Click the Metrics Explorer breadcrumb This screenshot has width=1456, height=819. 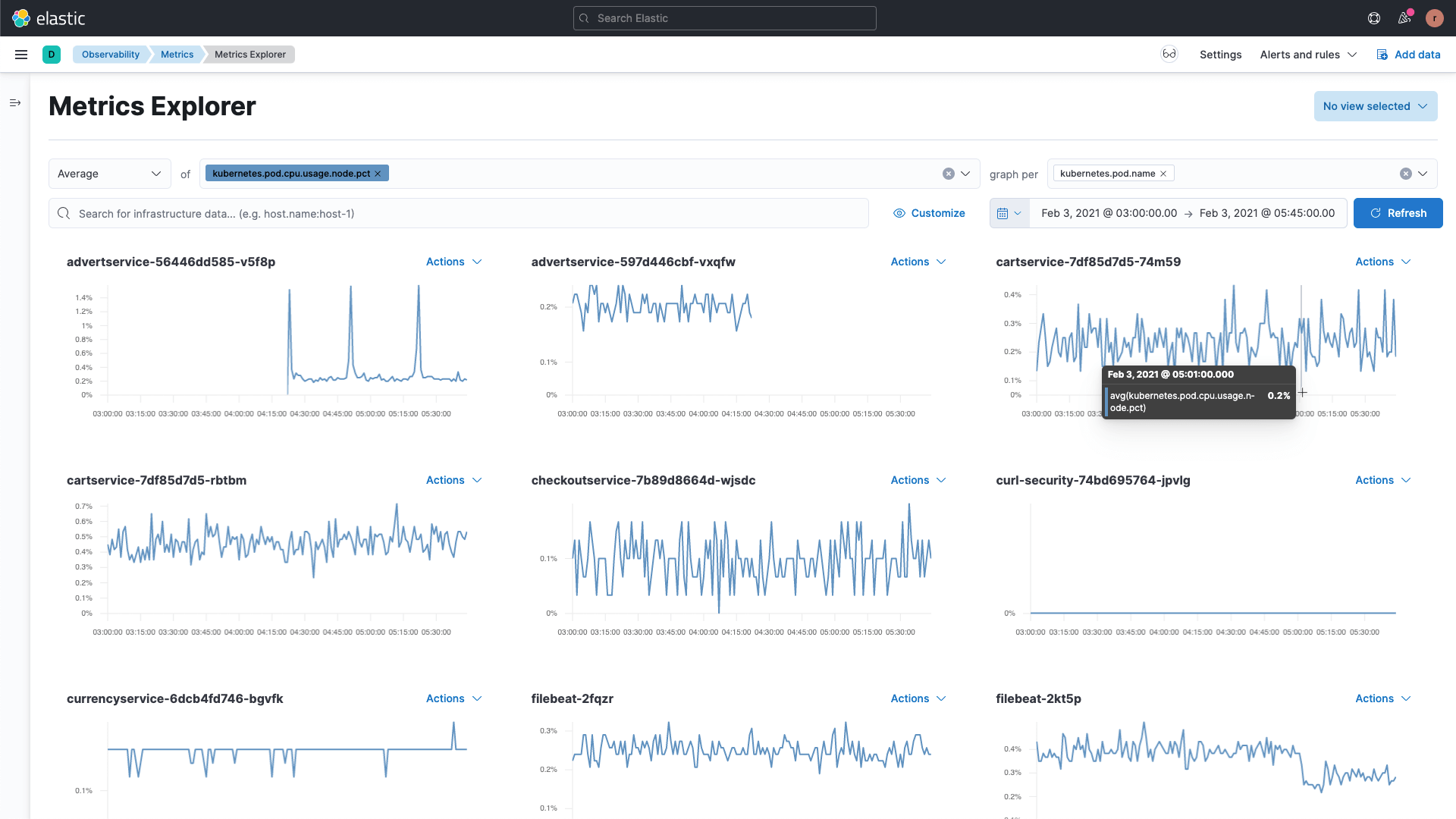click(x=250, y=55)
